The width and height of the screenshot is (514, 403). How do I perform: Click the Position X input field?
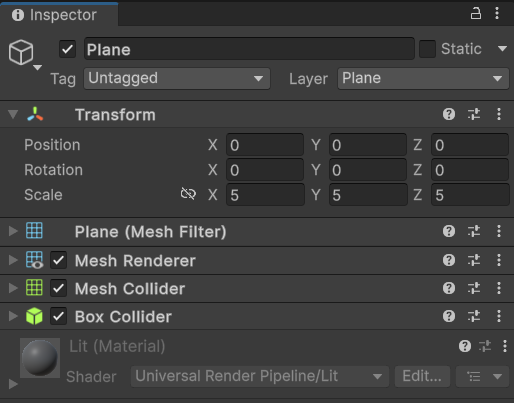[x=265, y=145]
